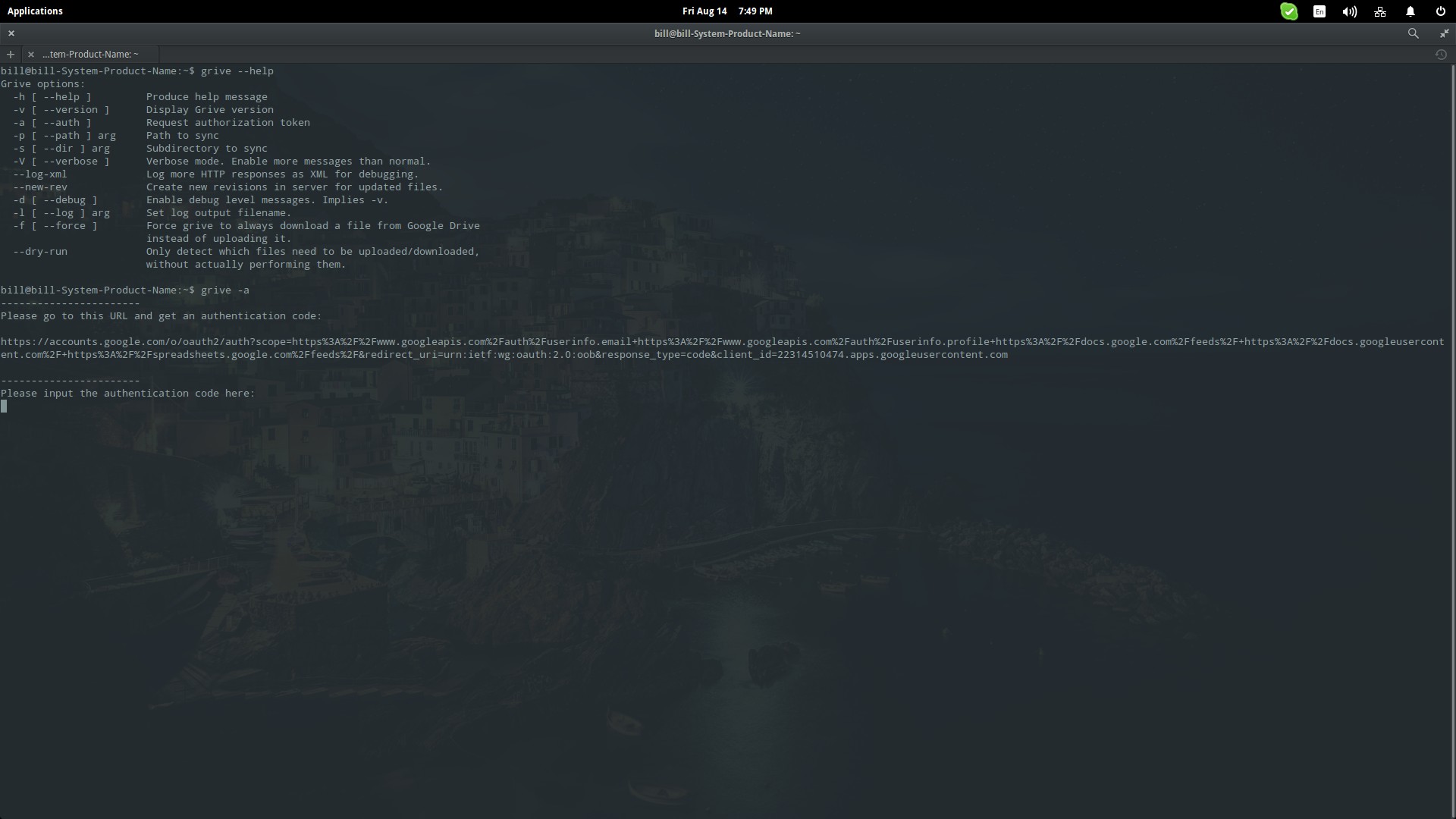Click 'Display Grive version' description
Image resolution: width=1456 pixels, height=819 pixels.
click(x=209, y=110)
